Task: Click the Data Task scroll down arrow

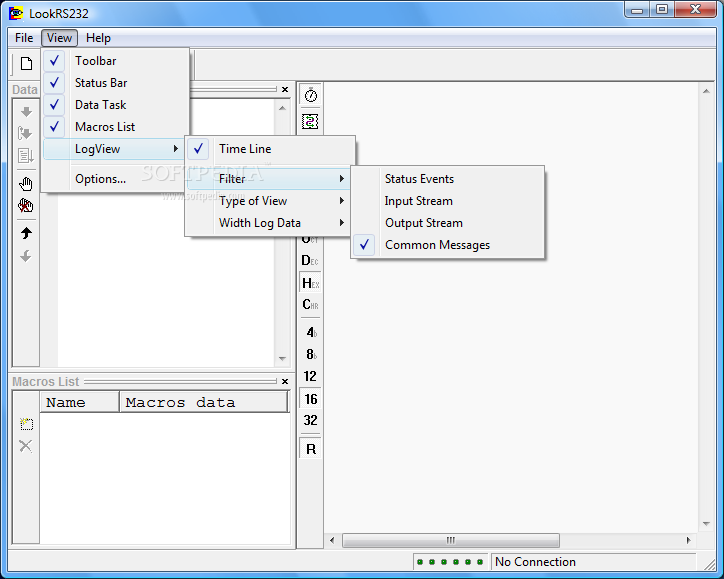Action: 282,359
